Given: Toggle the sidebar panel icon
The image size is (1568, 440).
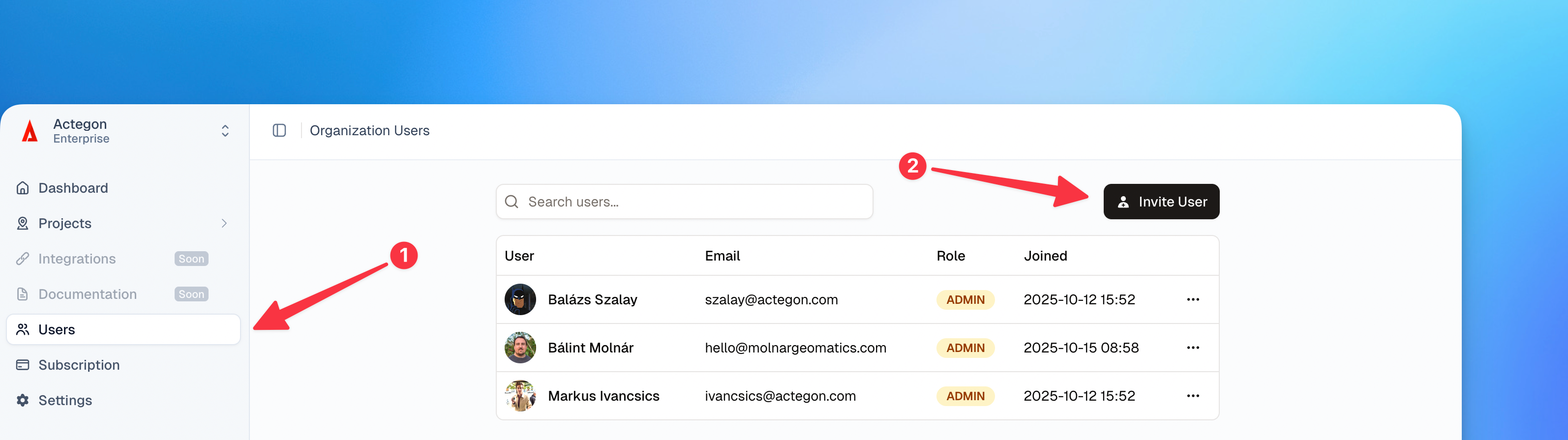Looking at the screenshot, I should point(279,130).
